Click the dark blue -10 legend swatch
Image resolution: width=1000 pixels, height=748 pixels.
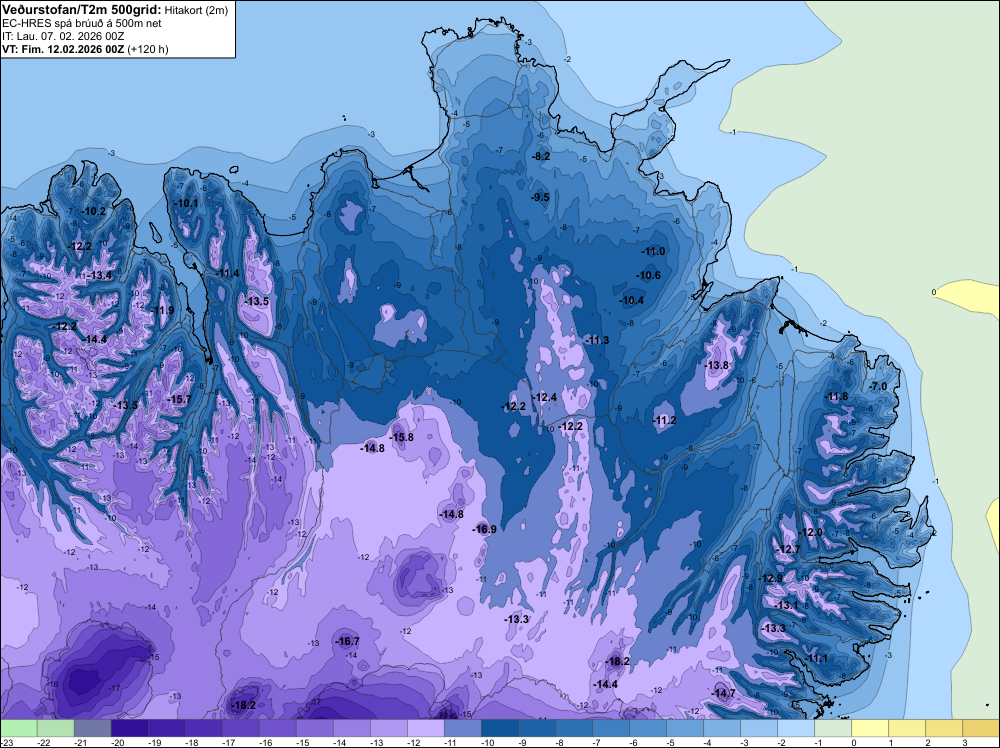click(499, 728)
